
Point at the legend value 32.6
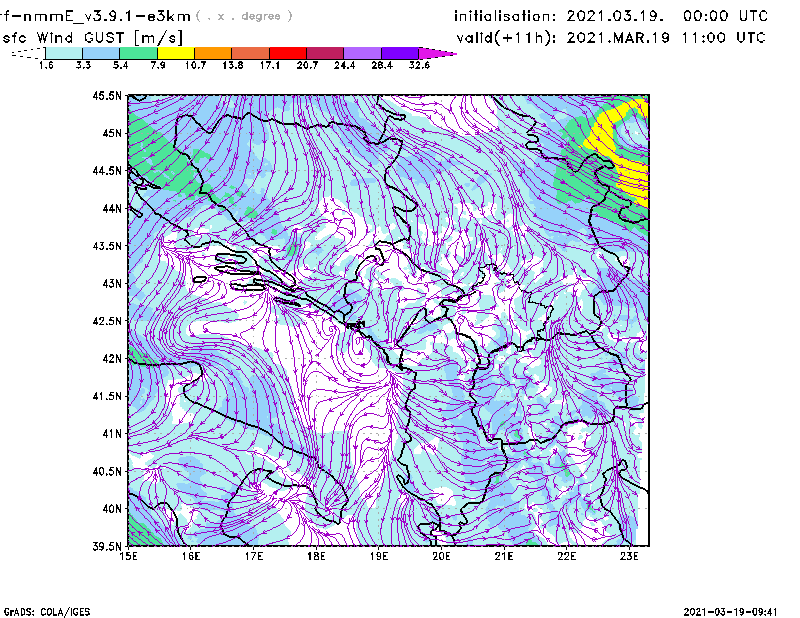pyautogui.click(x=419, y=65)
